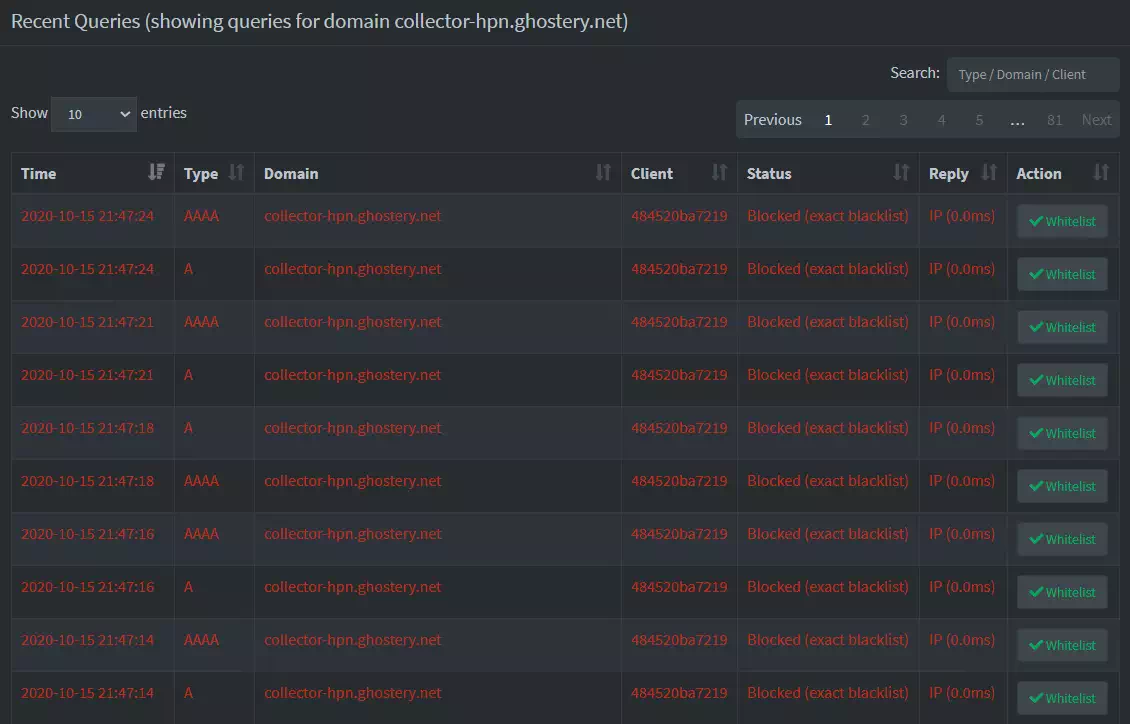
Task: Sort by Reply column sort icon
Action: pos(989,172)
